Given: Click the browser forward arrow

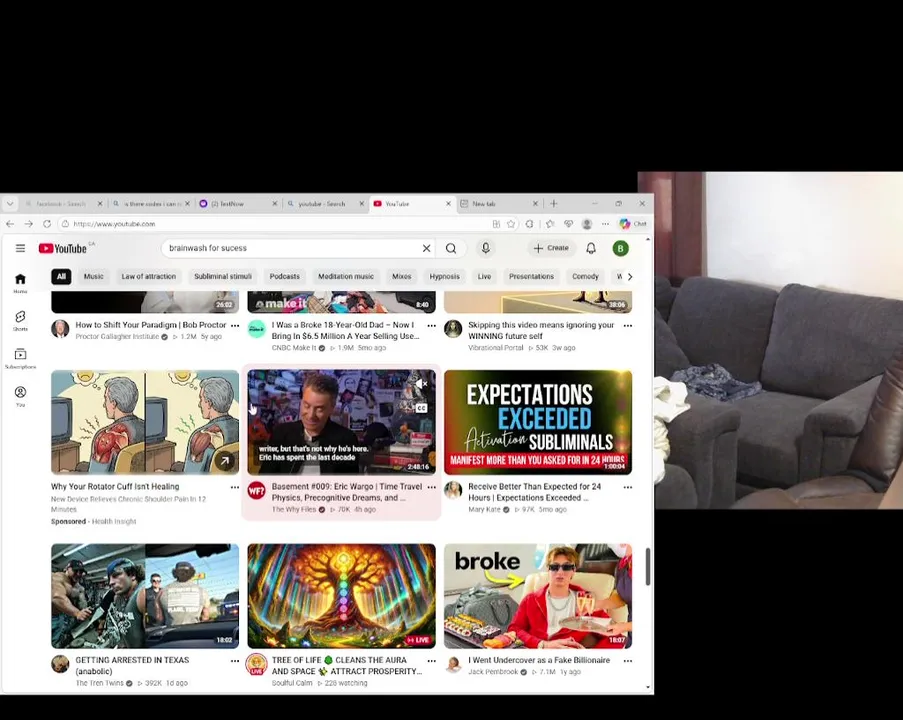Looking at the screenshot, I should click(x=28, y=224).
